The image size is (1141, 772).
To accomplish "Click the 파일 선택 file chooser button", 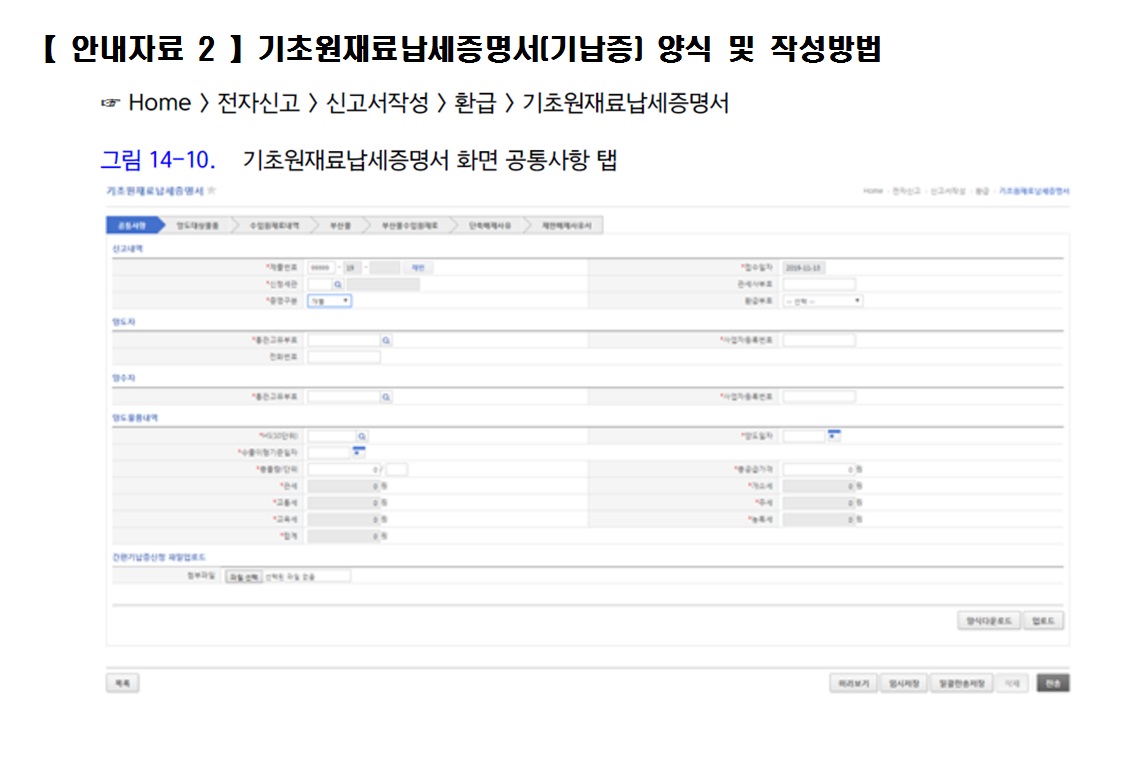I will (x=244, y=576).
